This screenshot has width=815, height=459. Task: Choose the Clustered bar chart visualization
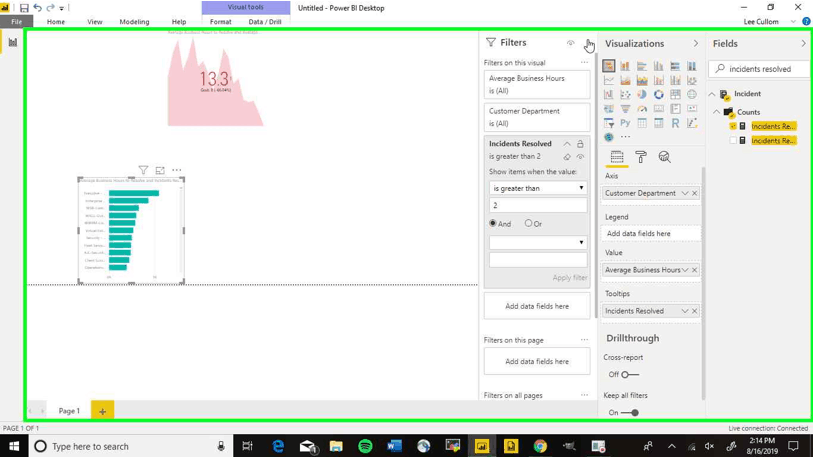click(642, 66)
